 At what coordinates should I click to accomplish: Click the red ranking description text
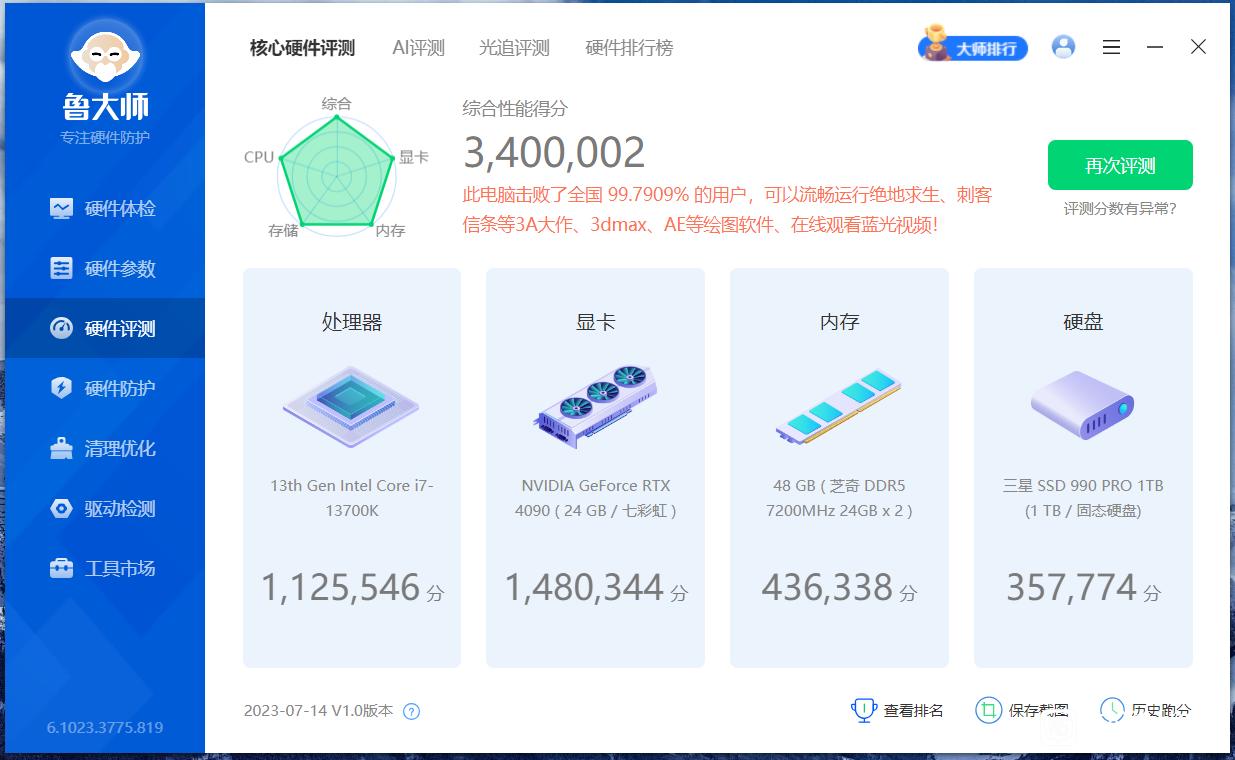(727, 210)
